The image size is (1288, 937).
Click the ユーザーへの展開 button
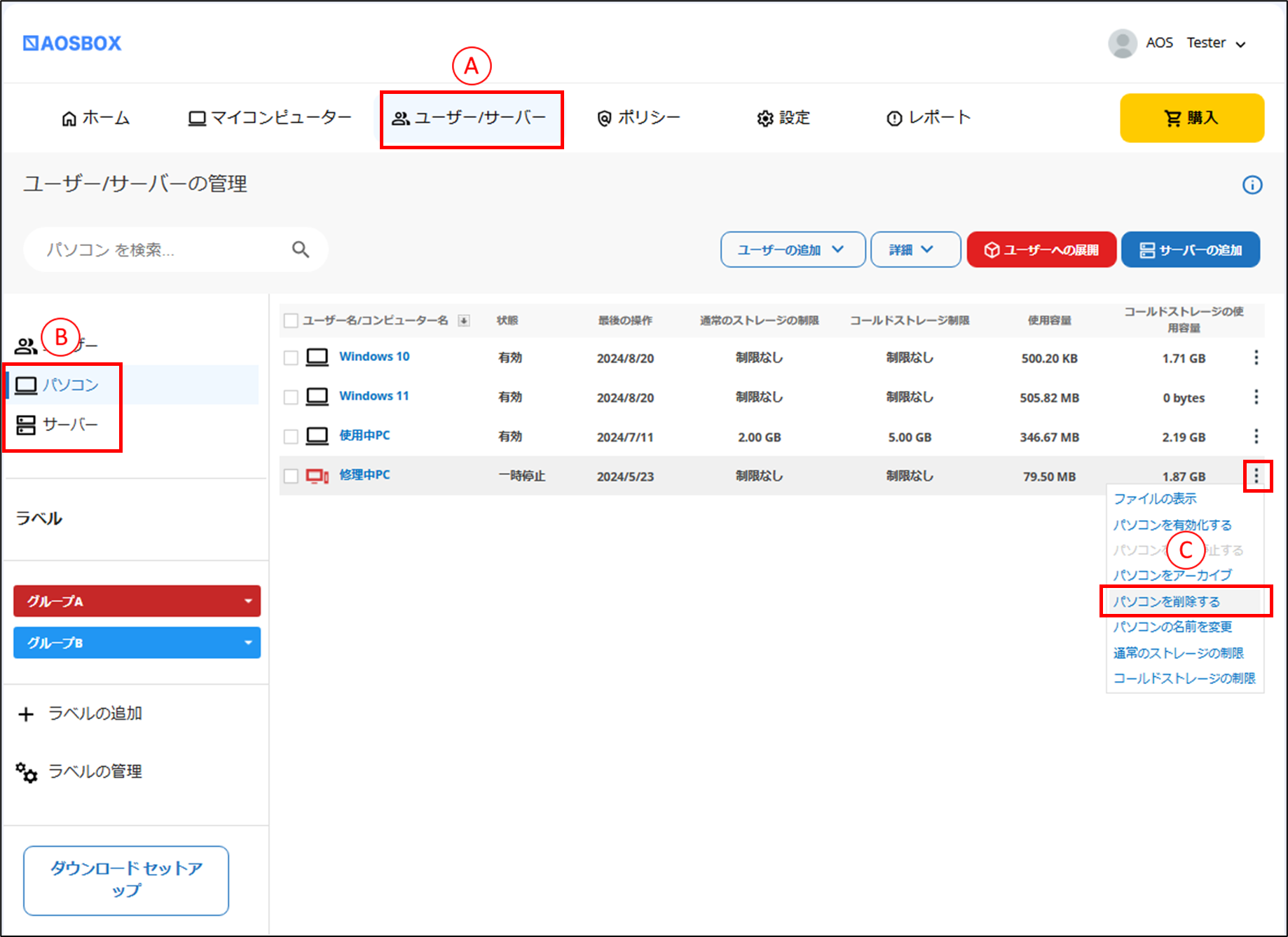(1041, 249)
